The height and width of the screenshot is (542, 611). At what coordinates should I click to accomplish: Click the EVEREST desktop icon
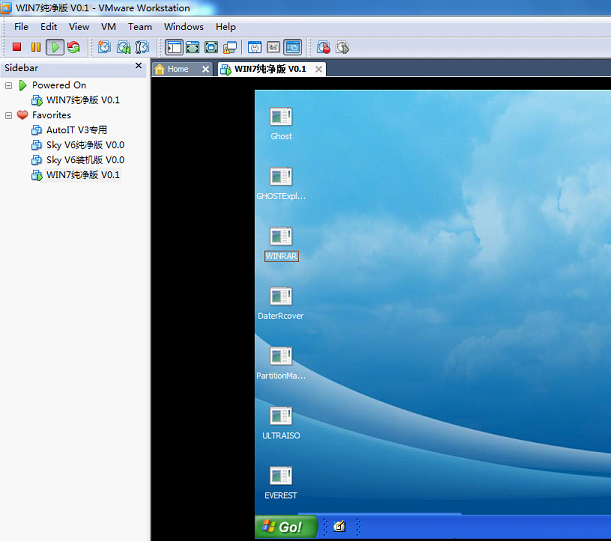281,476
